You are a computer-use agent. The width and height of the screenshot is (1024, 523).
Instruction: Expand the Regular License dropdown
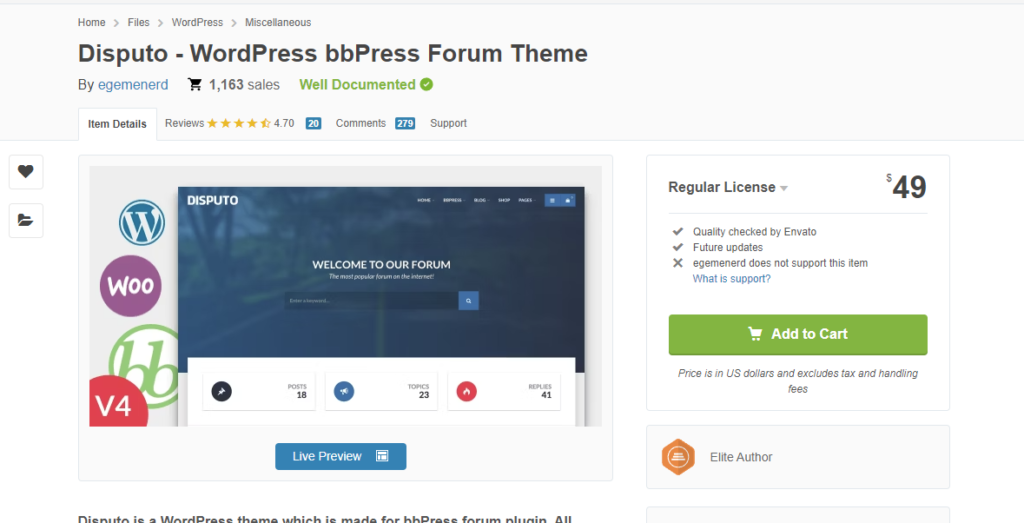tap(783, 188)
